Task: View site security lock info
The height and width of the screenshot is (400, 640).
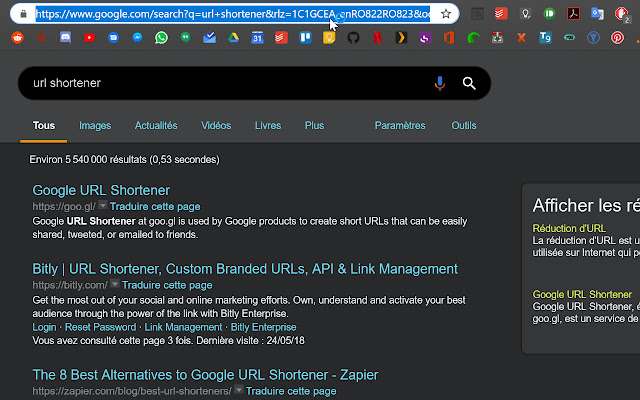Action: coord(23,13)
